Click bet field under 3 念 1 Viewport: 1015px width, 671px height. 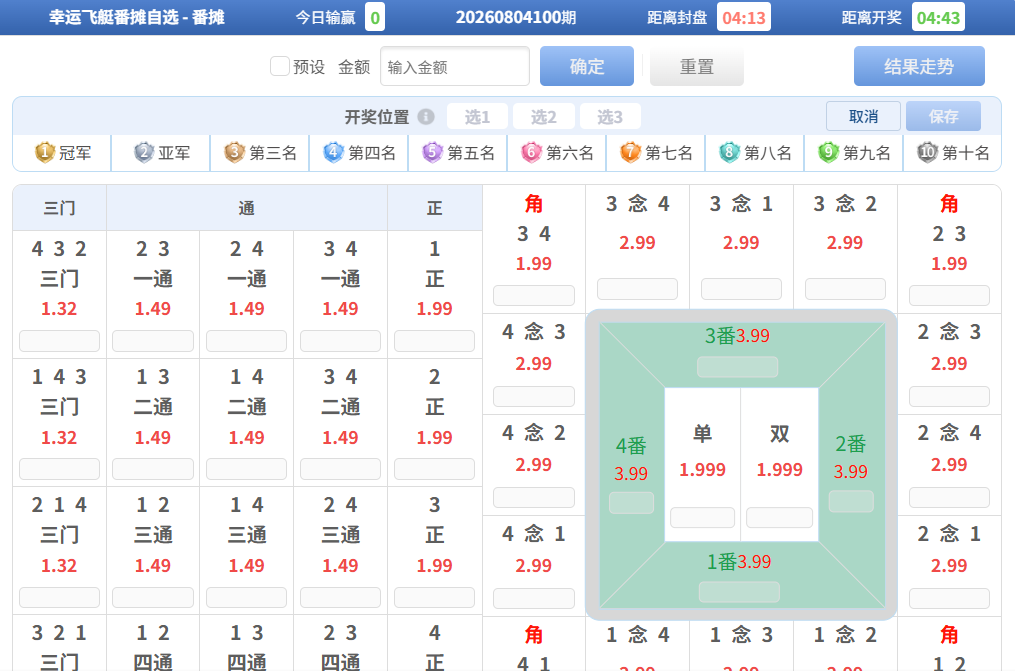tap(741, 289)
